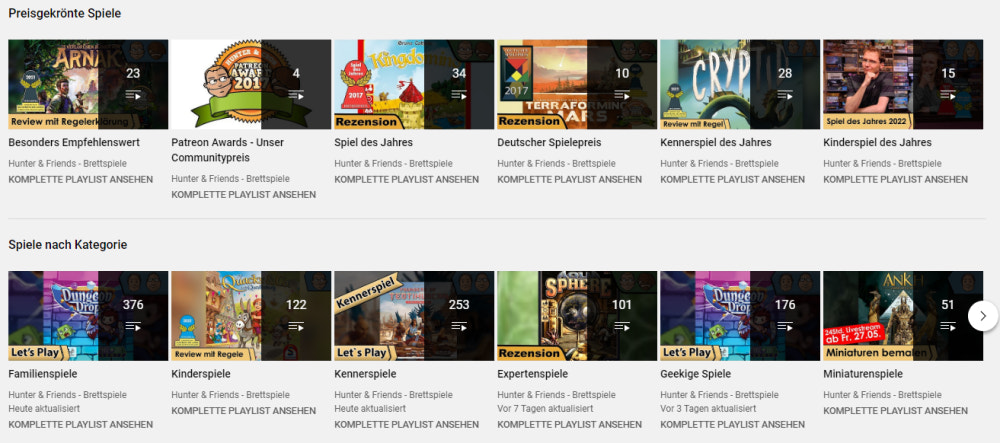
Task: Open channel name under Besonders Empfehlenswert
Action: pyautogui.click(x=68, y=163)
